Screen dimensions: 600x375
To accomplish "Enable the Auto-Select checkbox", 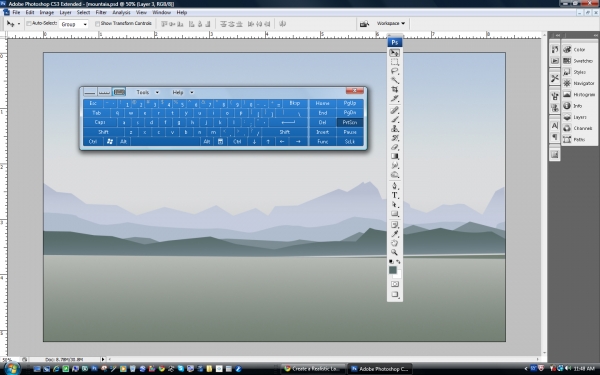I will 29,24.
